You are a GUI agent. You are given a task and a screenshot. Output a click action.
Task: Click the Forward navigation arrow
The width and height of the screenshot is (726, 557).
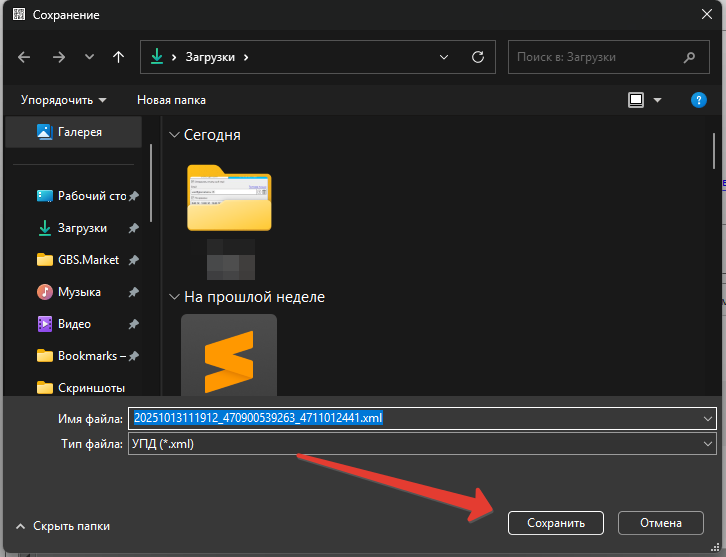coord(58,58)
